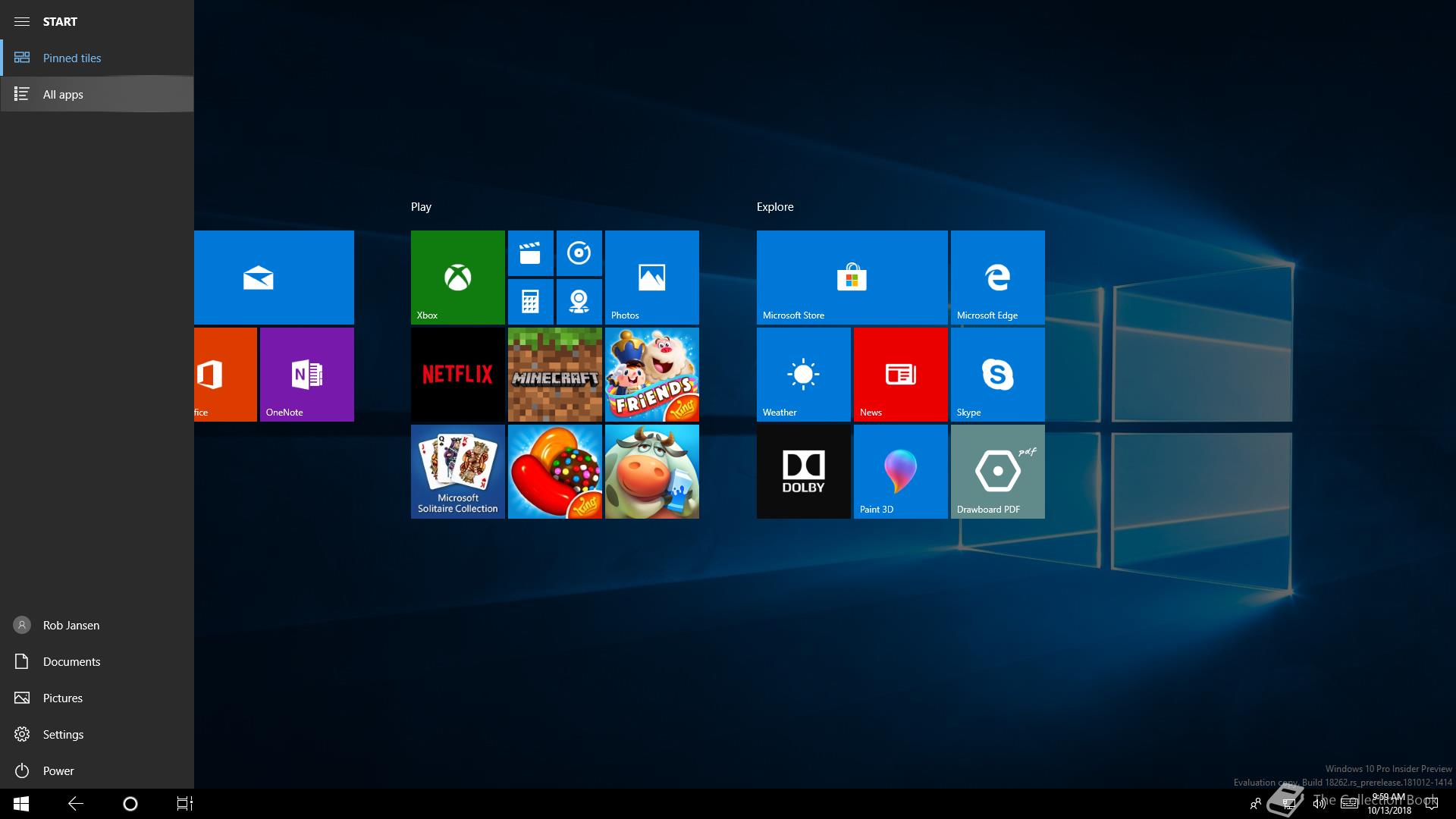Open the Office tile

point(225,375)
